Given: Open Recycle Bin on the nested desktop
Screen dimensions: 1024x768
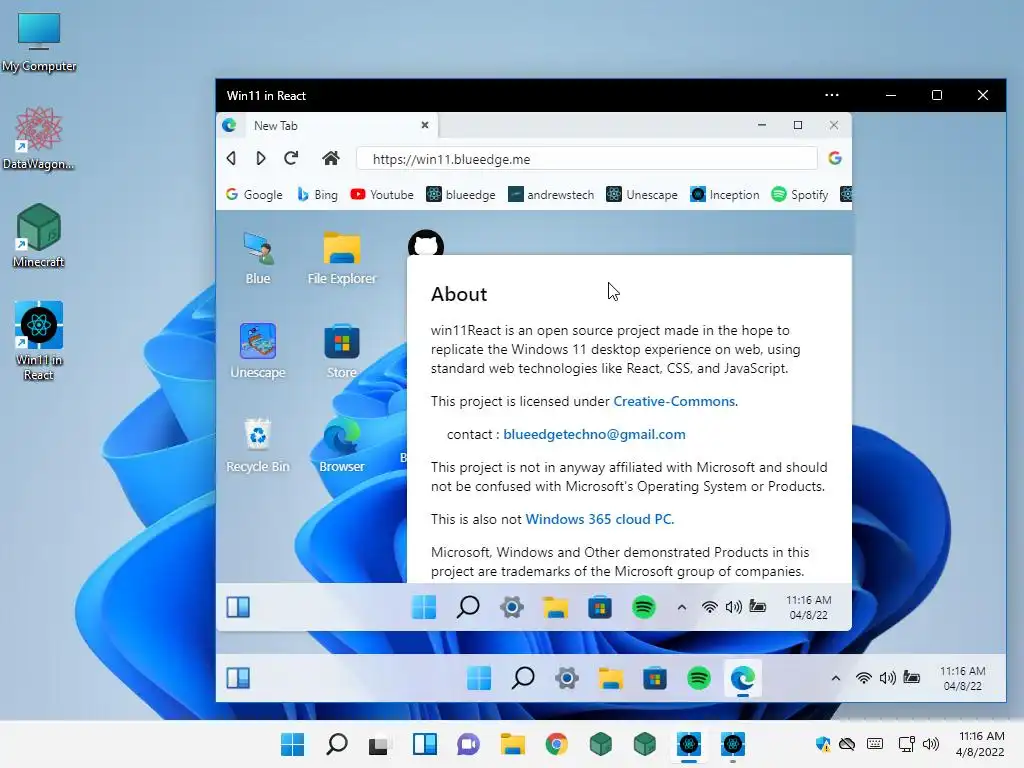Looking at the screenshot, I should (x=258, y=445).
